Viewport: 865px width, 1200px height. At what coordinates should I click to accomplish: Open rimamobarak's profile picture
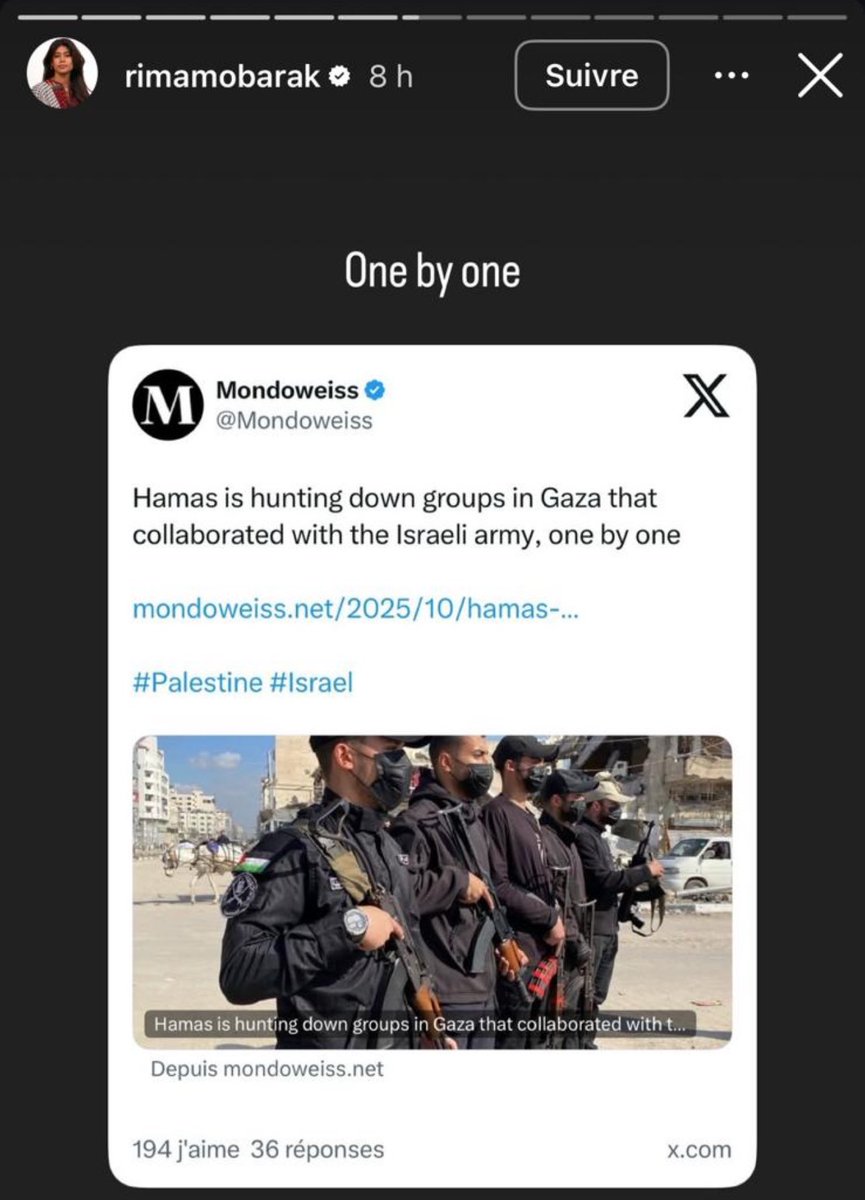point(62,74)
